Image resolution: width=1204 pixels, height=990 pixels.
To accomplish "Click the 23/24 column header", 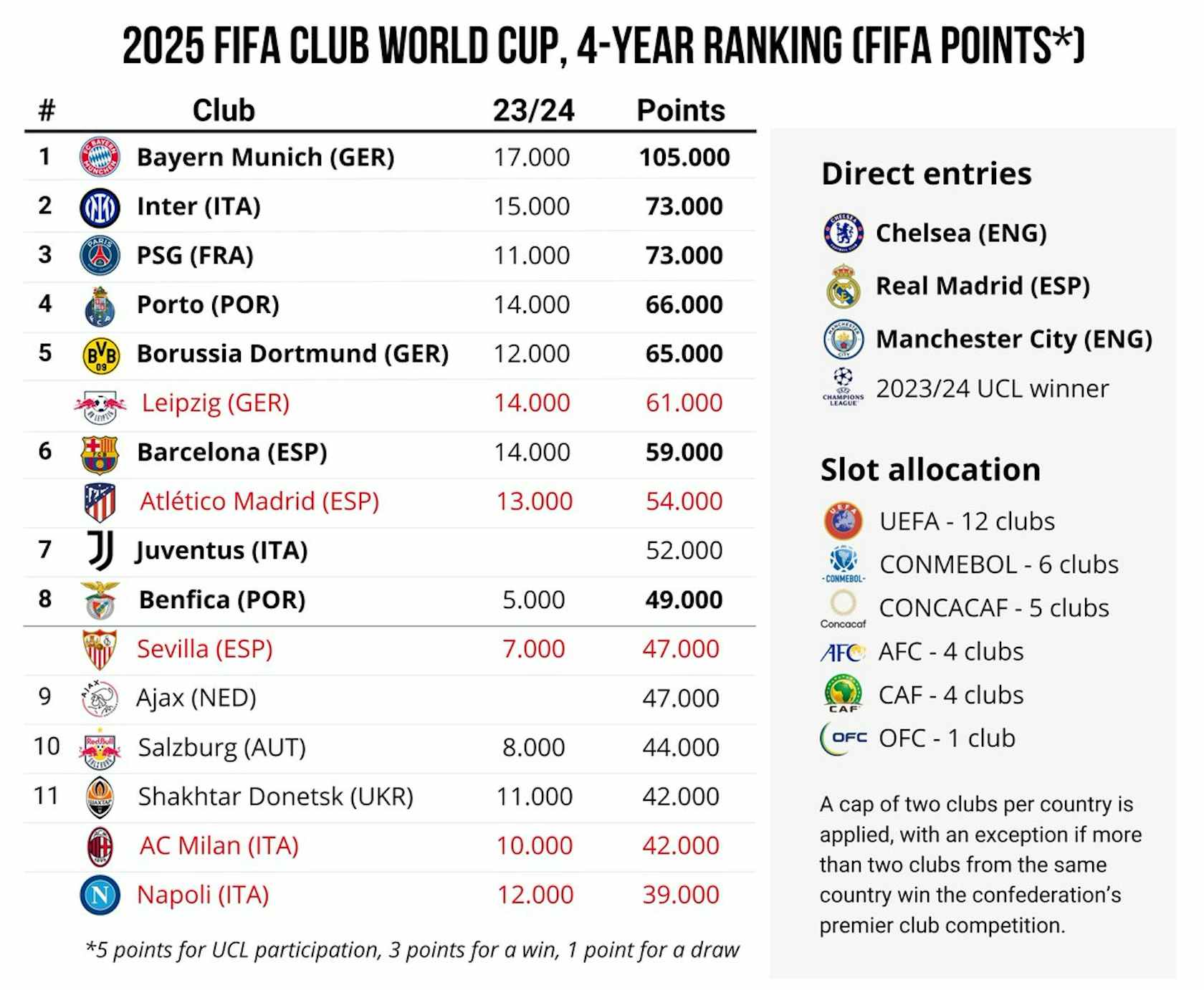I will point(533,110).
